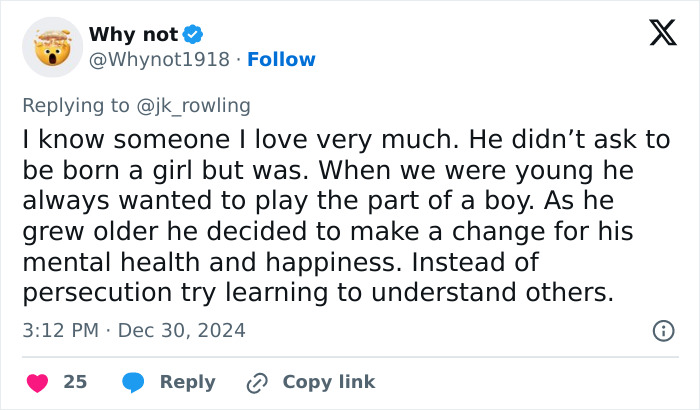Click the blue reply bubble icon
This screenshot has height=410, width=700.
tap(132, 382)
